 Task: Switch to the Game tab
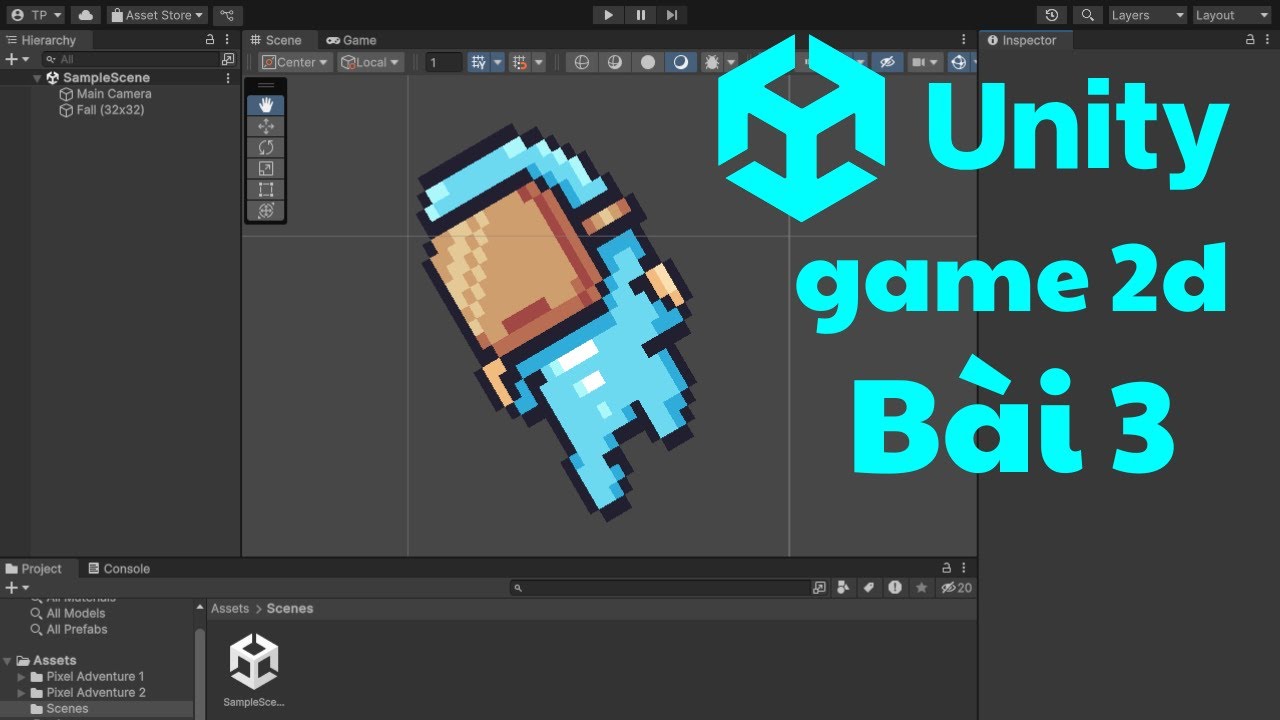click(351, 40)
